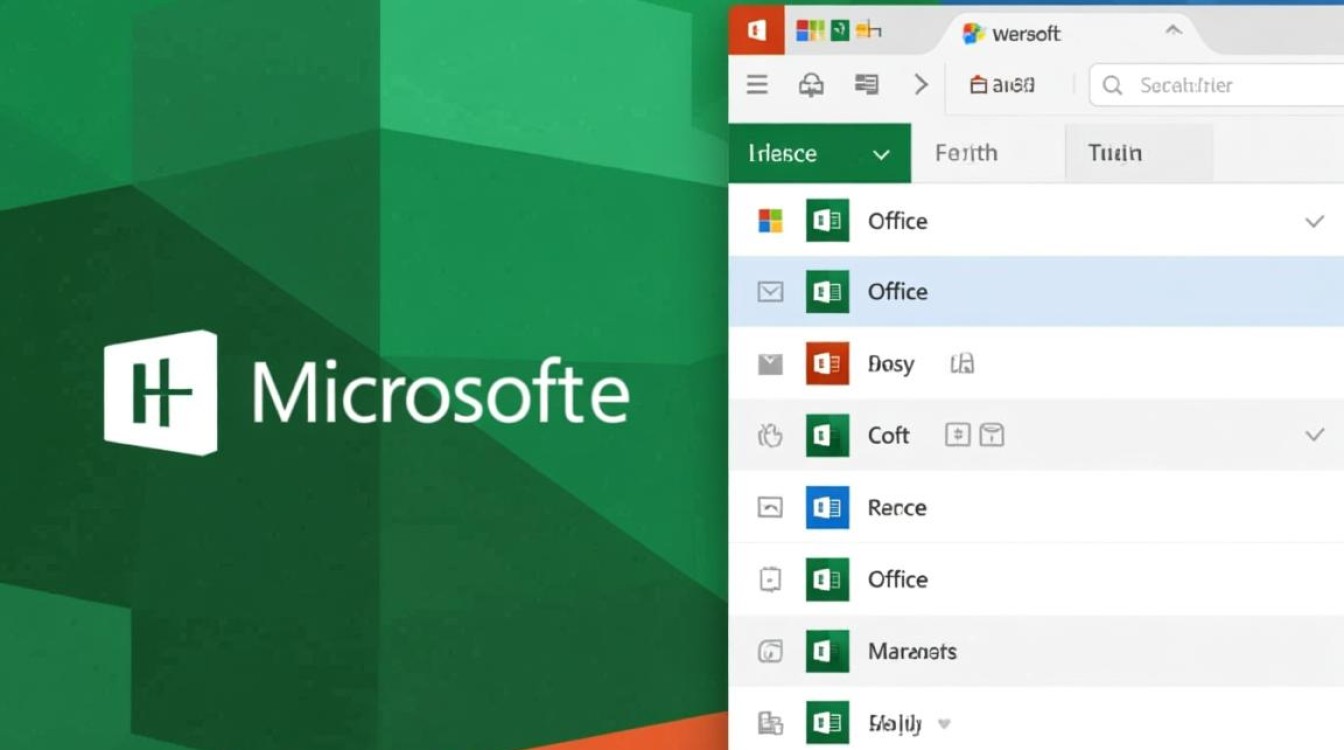
Task: Click the stacked-pages icon in the bottom list row
Action: coord(770,723)
